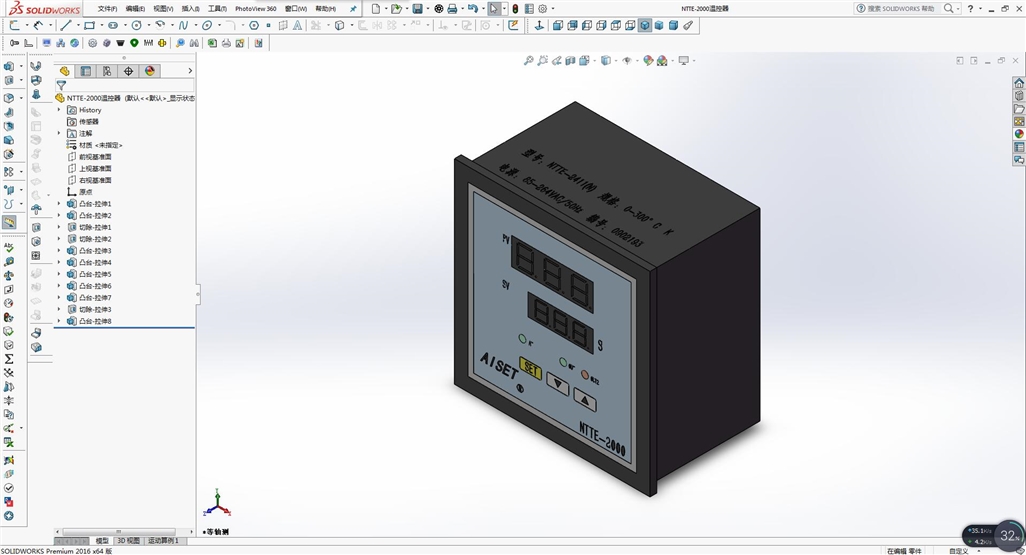Open the search type dropdown arrow
The width and height of the screenshot is (1026, 555).
point(958,9)
